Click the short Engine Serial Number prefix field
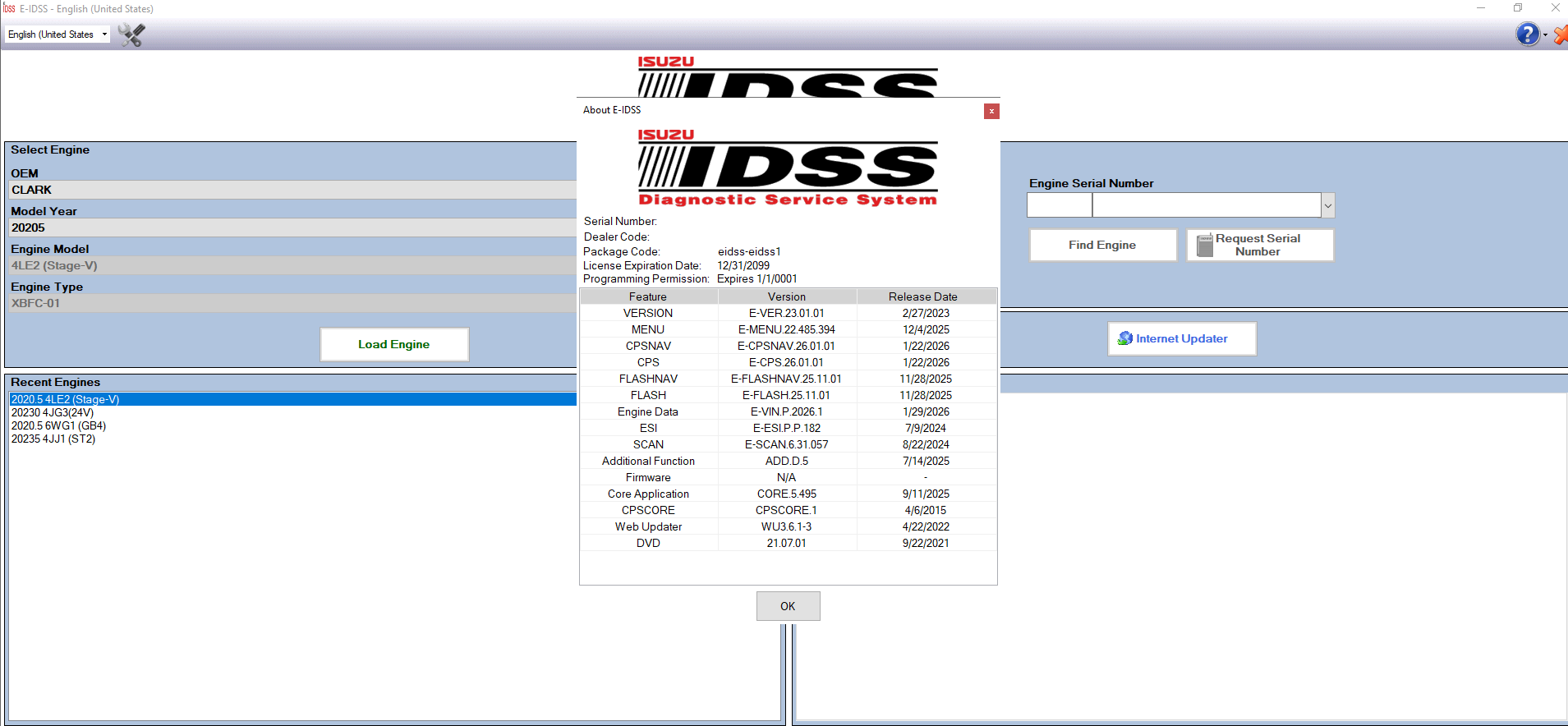 click(1060, 205)
